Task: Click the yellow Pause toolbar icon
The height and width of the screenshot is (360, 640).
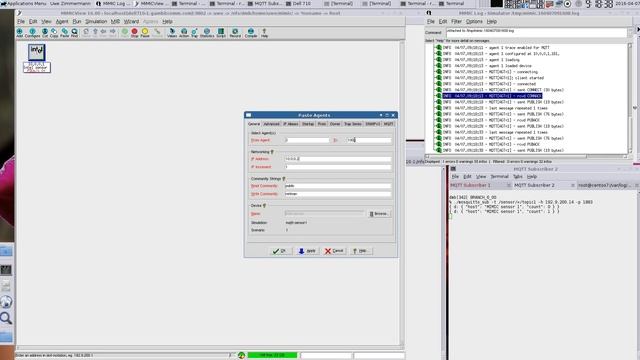Action: click(x=145, y=33)
